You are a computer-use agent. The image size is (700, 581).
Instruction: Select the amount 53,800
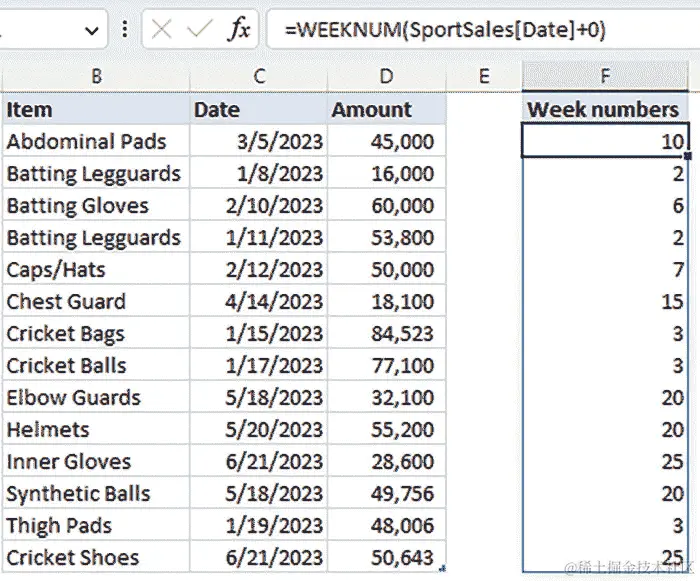pyautogui.click(x=387, y=238)
